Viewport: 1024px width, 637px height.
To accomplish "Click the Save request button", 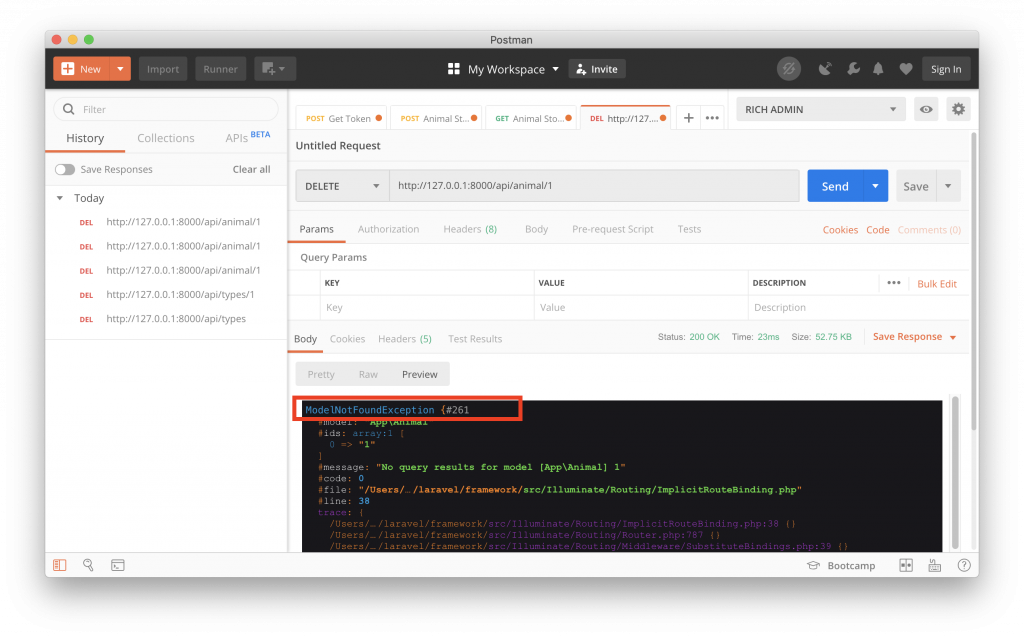I will 916,186.
